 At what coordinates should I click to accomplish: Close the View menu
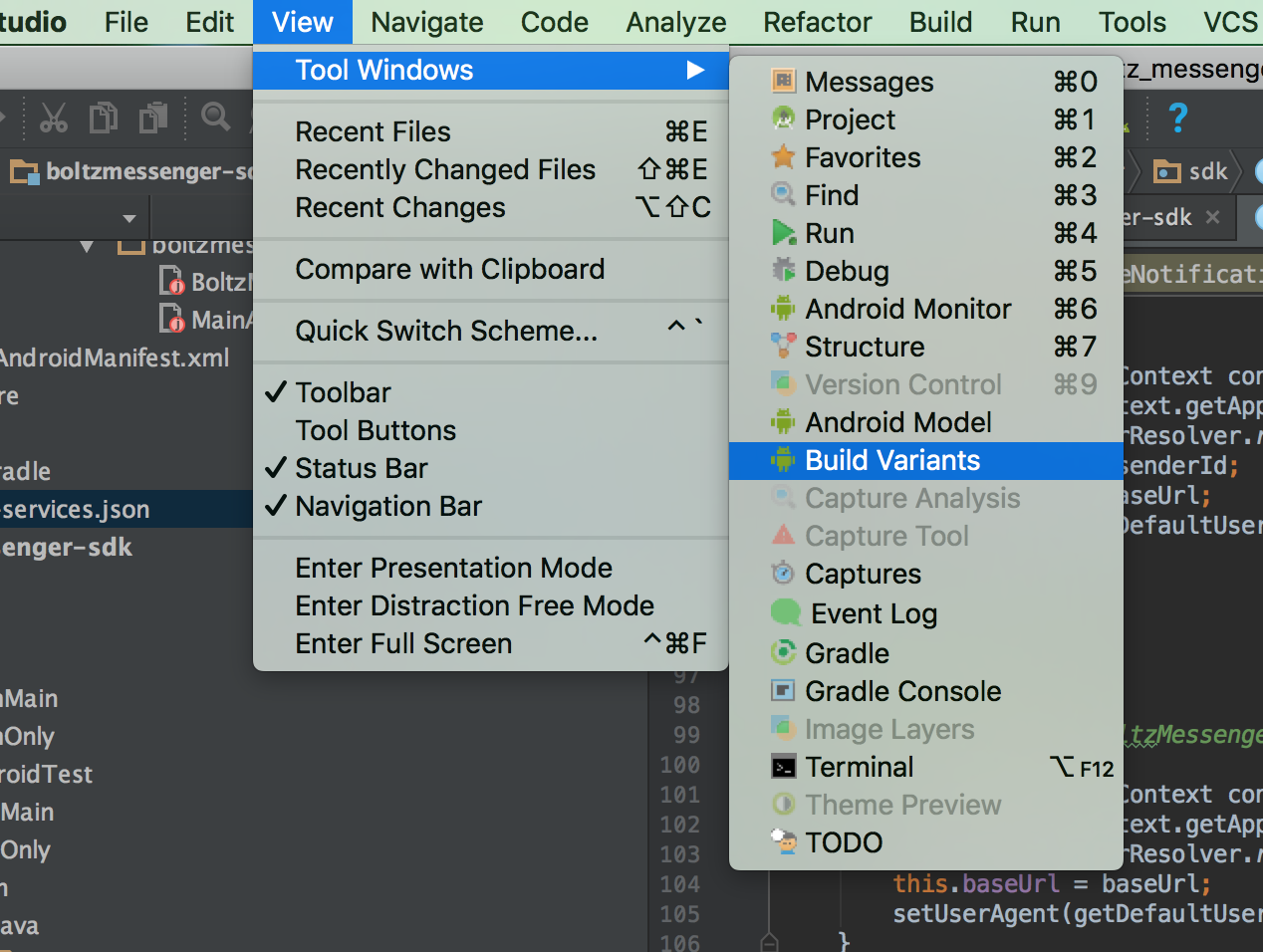coord(303,22)
